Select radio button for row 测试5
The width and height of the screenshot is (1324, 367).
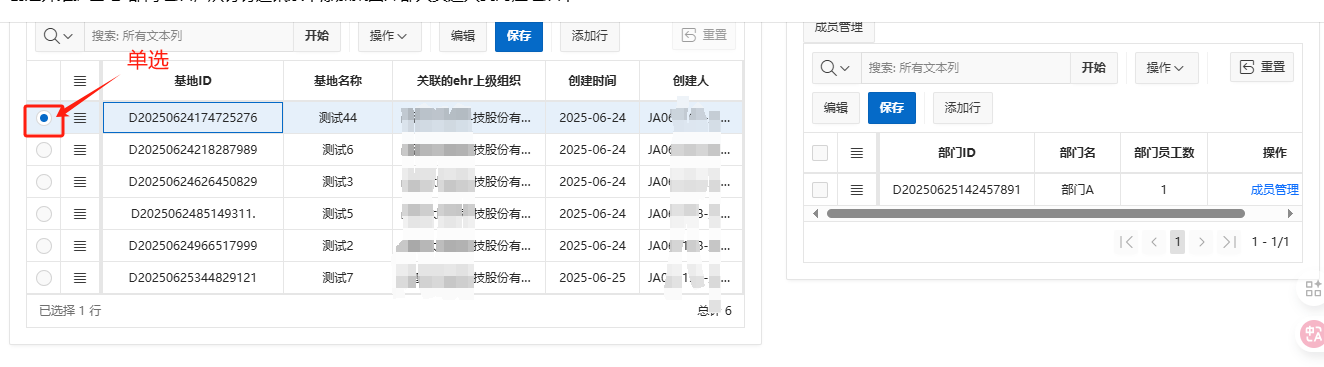pos(44,214)
